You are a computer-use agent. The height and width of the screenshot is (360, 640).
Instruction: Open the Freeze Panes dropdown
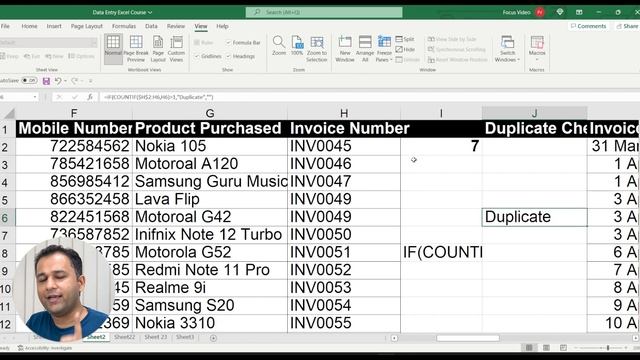pos(384,60)
